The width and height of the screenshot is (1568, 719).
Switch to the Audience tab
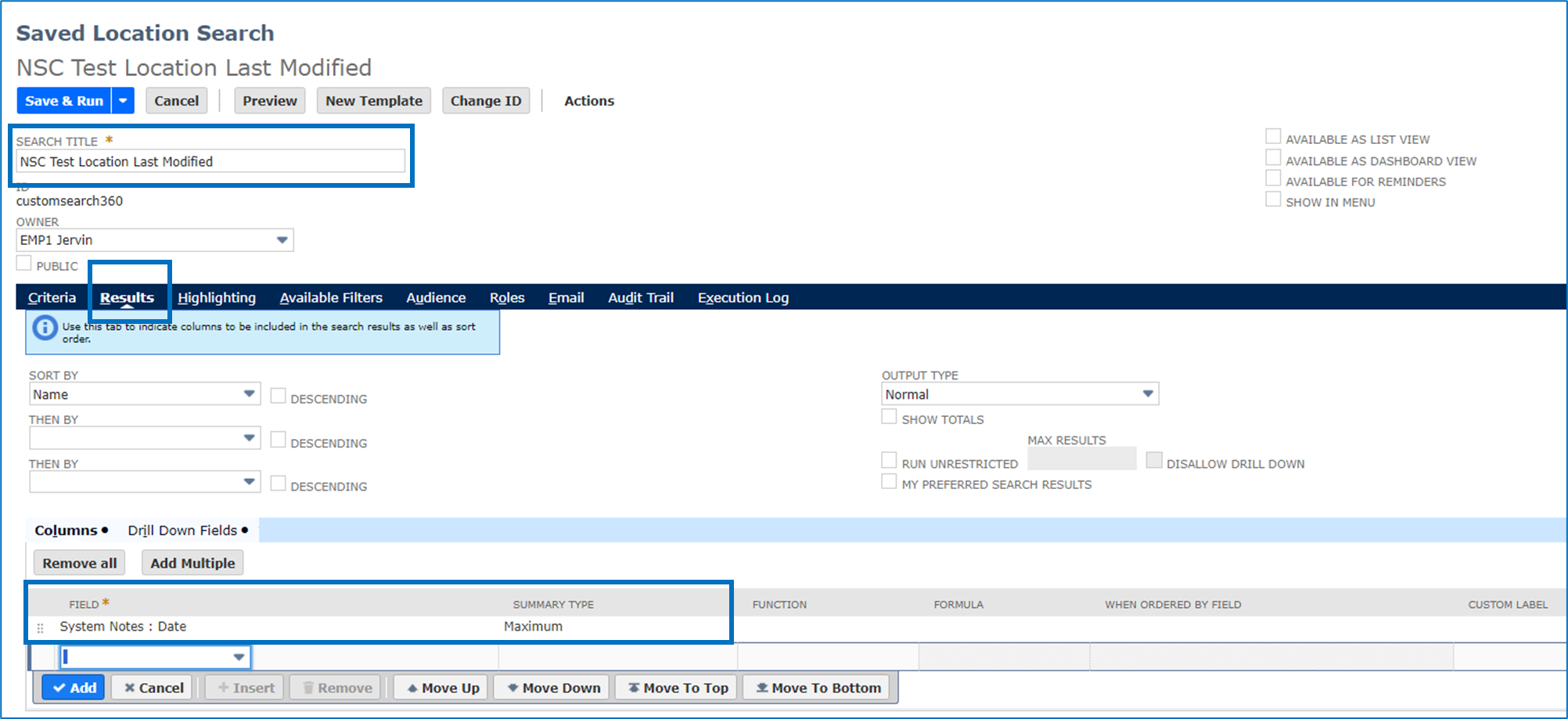tap(436, 297)
